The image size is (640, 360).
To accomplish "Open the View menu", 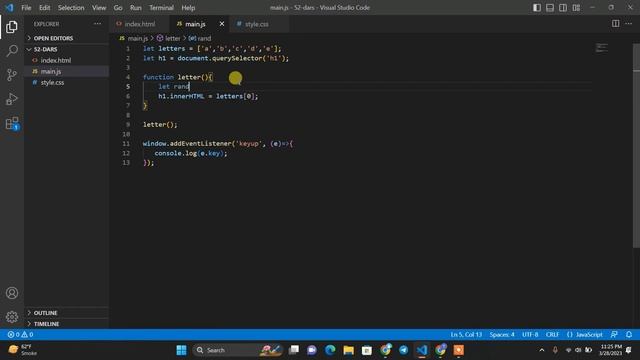I will pyautogui.click(x=99, y=7).
